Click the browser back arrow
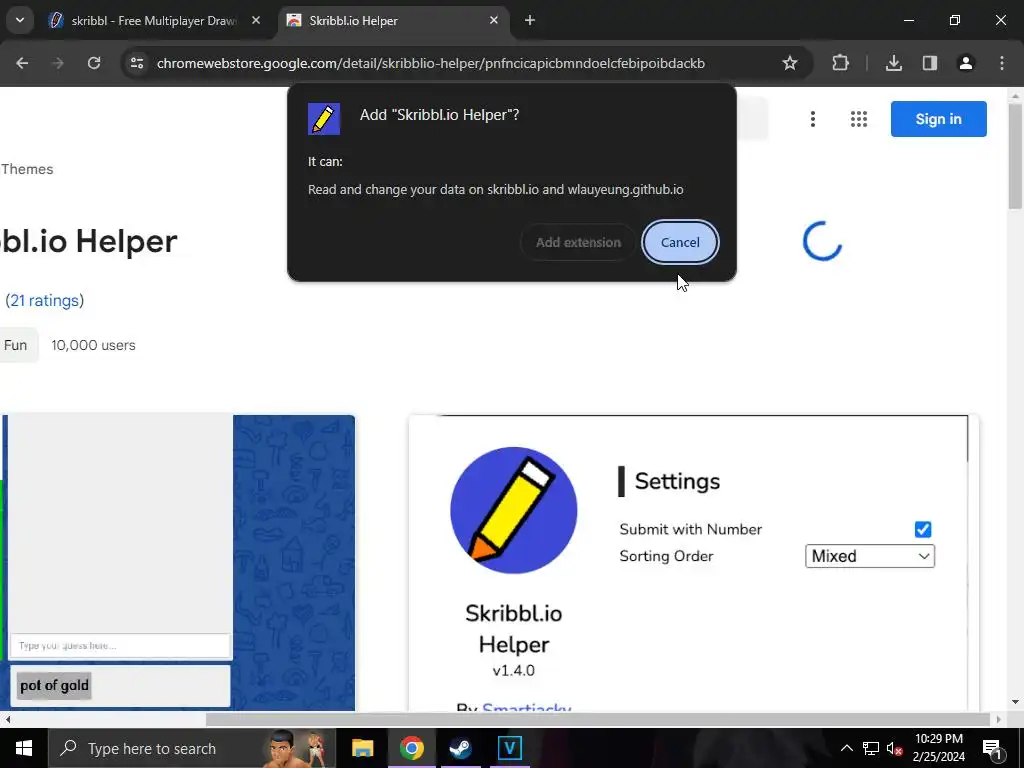This screenshot has width=1024, height=768. pos(22,63)
